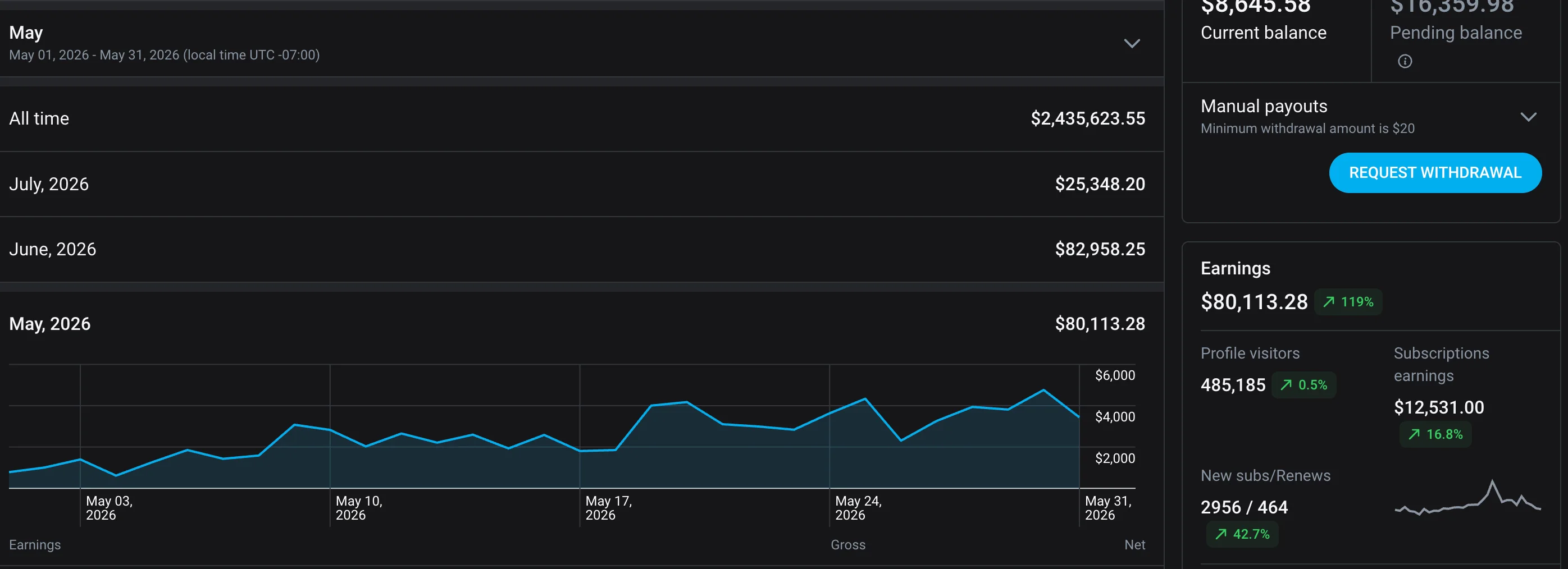Image resolution: width=1568 pixels, height=569 pixels.
Task: Click the $2,000 chart y-axis label
Action: [1115, 458]
